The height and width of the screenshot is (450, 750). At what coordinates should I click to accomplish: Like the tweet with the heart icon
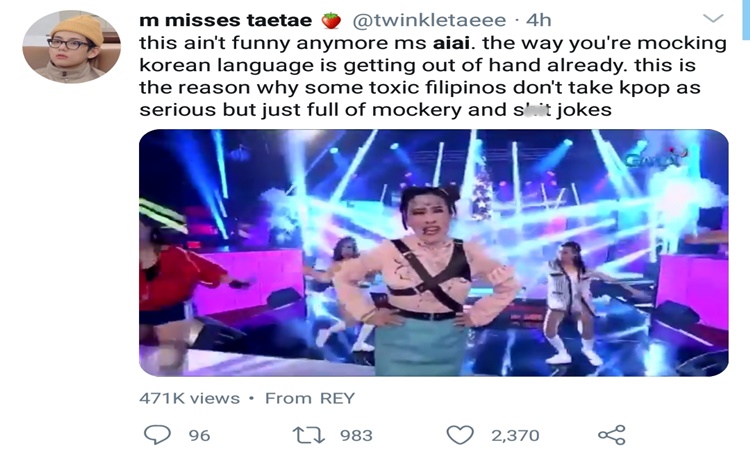pyautogui.click(x=460, y=435)
